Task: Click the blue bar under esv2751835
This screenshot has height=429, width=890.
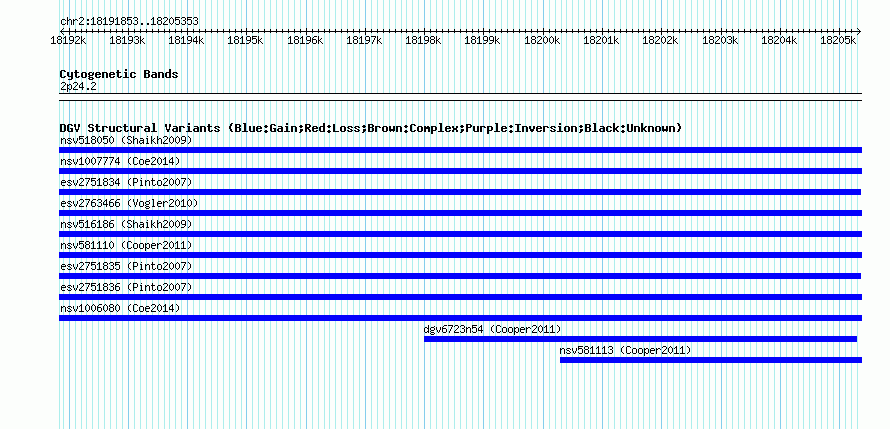Action: [x=460, y=276]
